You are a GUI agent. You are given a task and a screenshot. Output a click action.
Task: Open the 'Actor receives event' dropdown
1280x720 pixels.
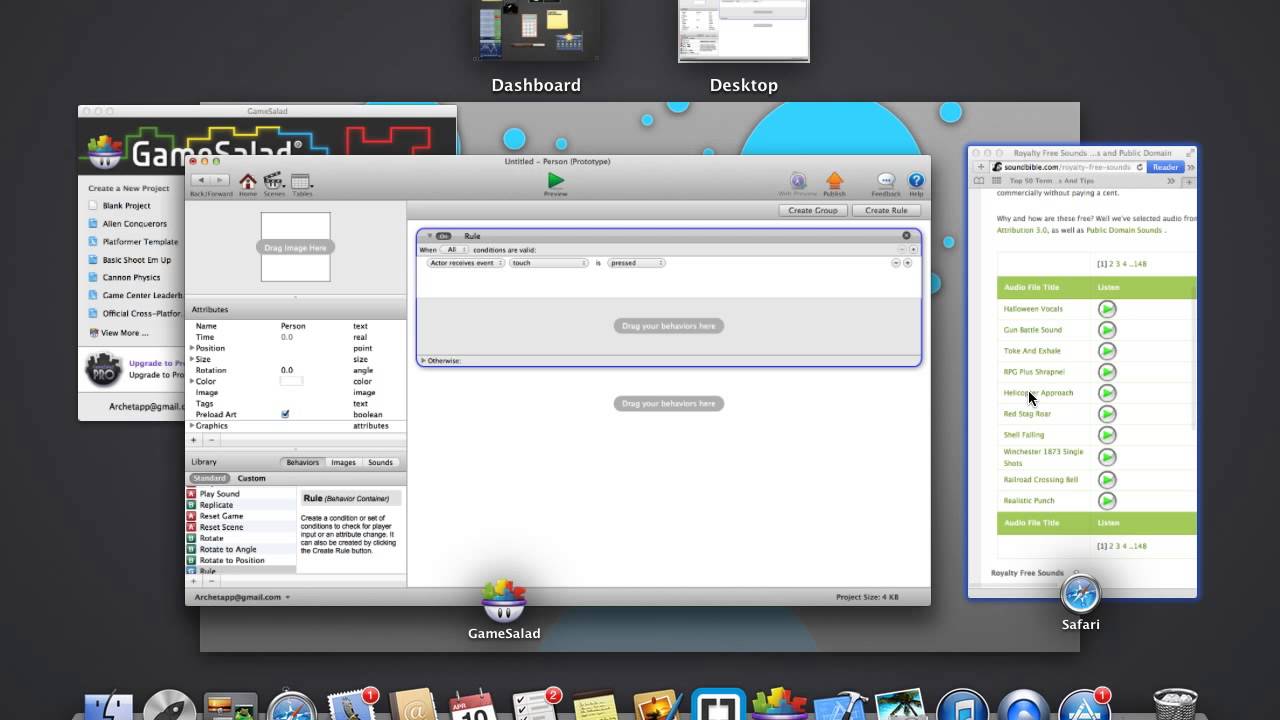pos(466,263)
